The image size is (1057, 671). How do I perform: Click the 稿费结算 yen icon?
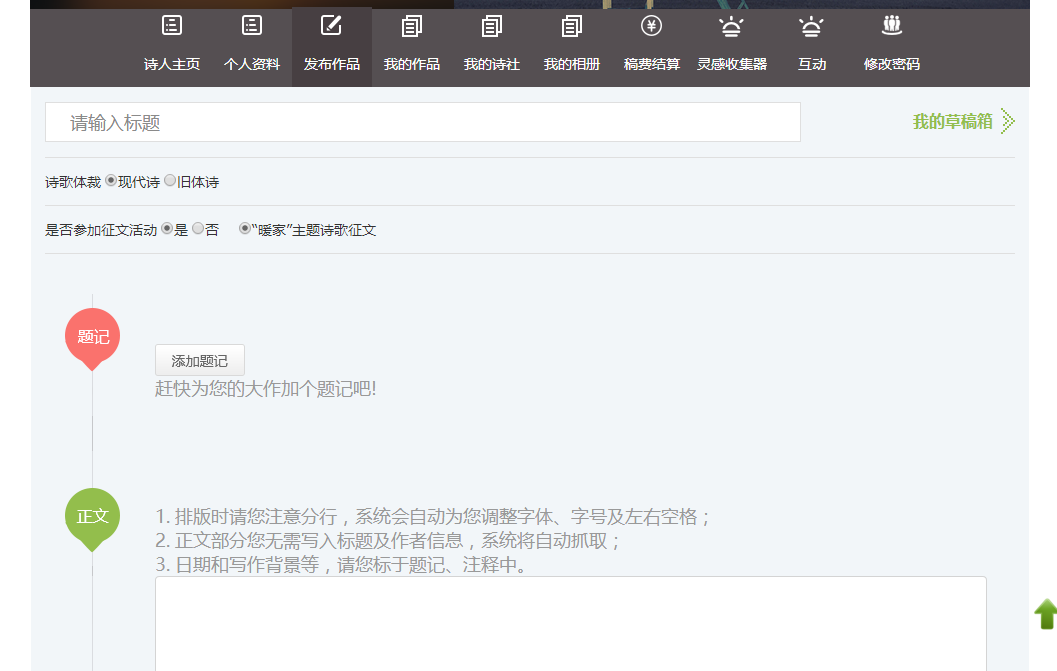[651, 26]
